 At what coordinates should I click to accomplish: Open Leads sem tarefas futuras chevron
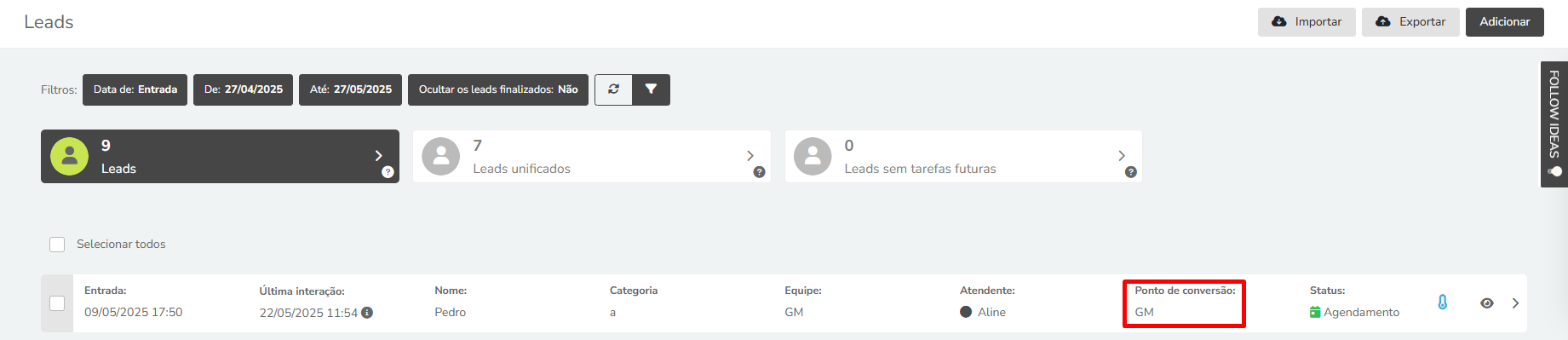coord(1121,156)
